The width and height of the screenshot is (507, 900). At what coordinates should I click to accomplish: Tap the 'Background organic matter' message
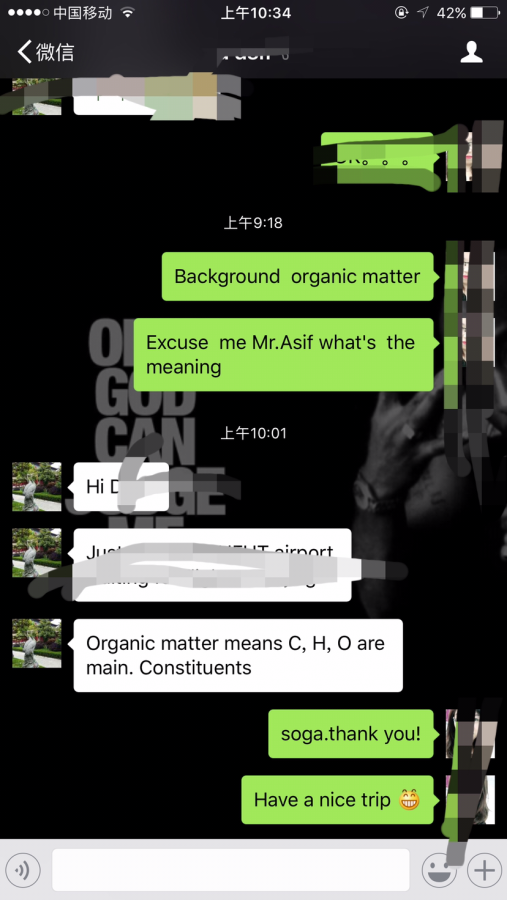click(297, 276)
